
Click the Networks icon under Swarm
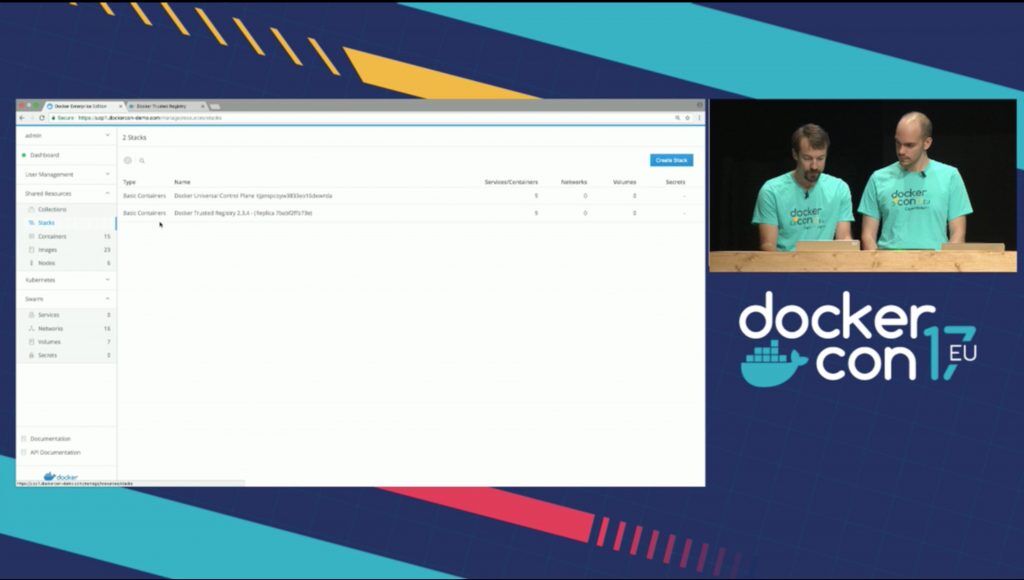[31, 328]
